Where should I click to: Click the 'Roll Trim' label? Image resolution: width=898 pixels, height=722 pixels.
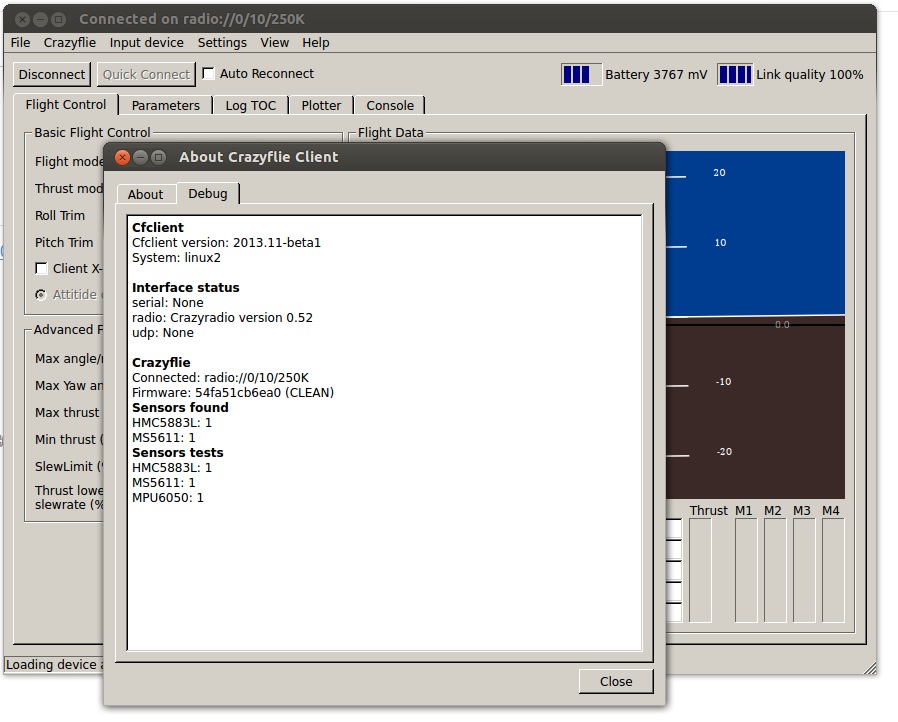60,216
